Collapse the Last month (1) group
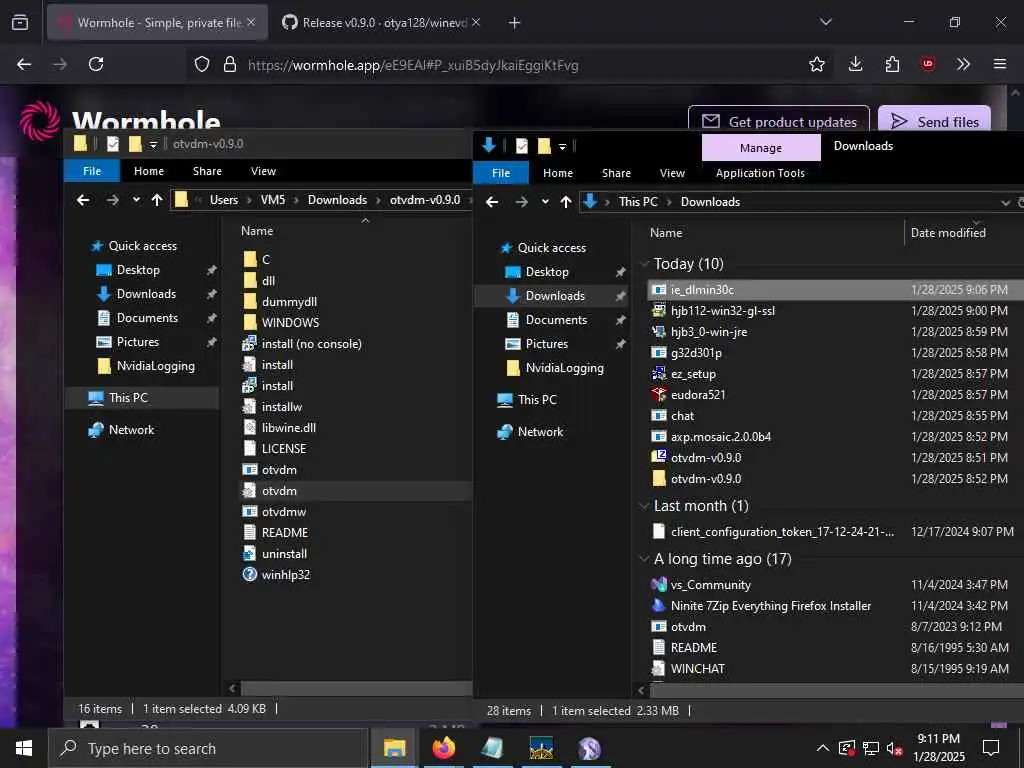Image resolution: width=1024 pixels, height=768 pixels. click(x=645, y=506)
